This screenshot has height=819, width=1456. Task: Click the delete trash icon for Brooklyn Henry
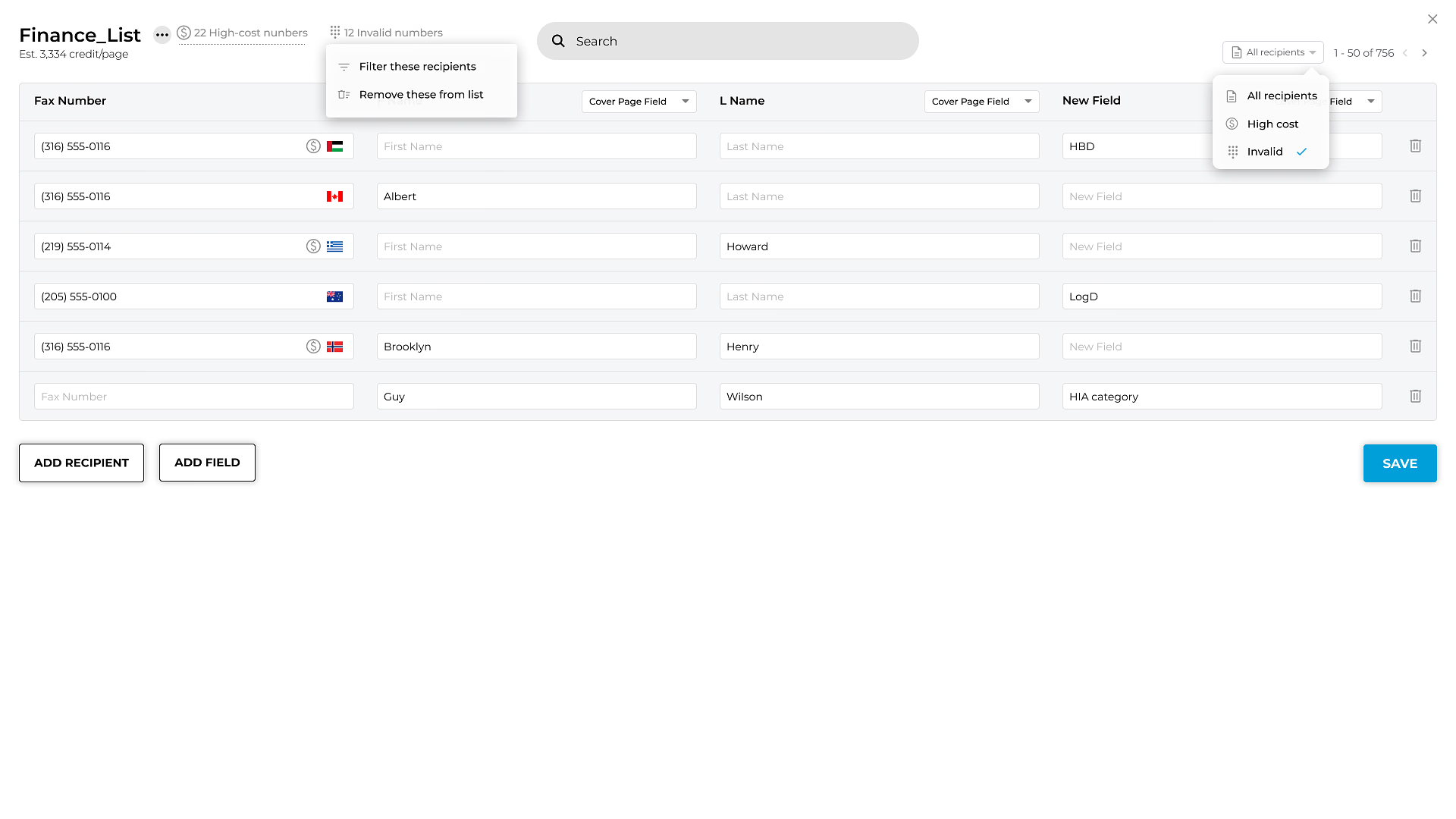coord(1414,346)
